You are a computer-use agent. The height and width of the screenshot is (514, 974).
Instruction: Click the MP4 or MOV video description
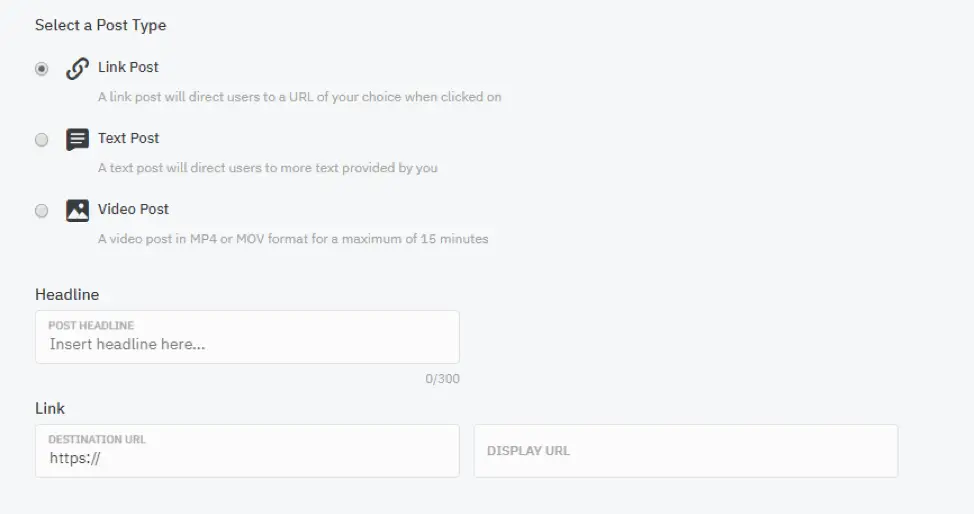coord(293,239)
